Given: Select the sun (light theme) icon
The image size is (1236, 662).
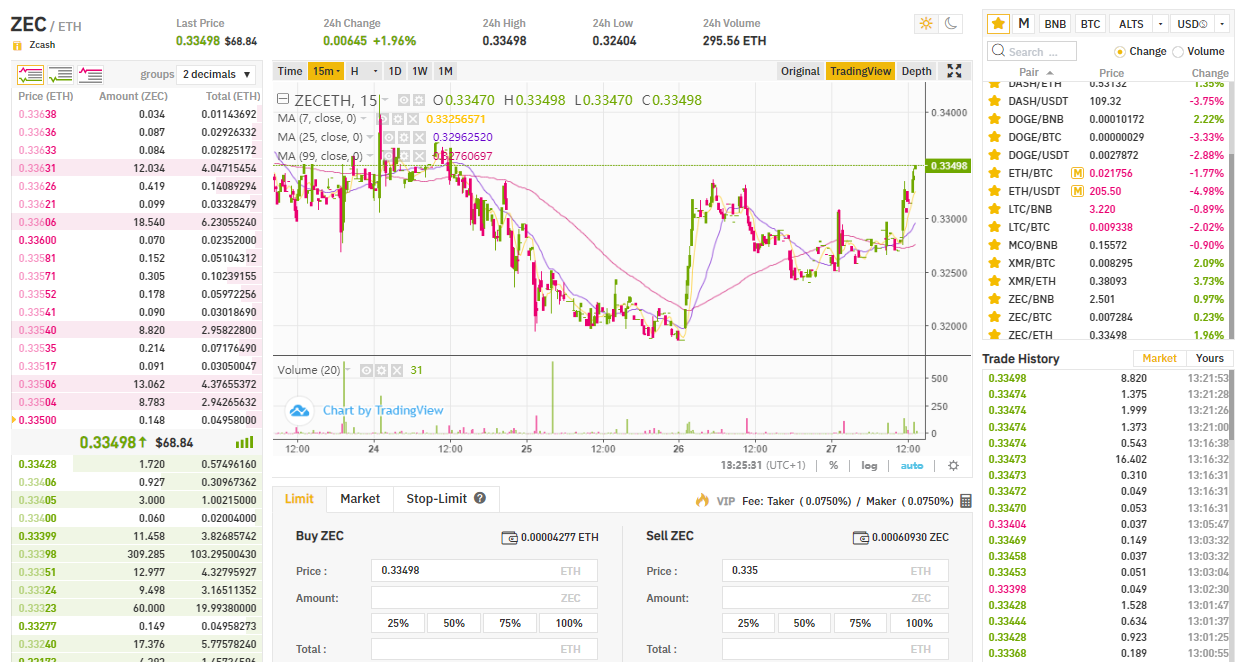Looking at the screenshot, I should 925,24.
